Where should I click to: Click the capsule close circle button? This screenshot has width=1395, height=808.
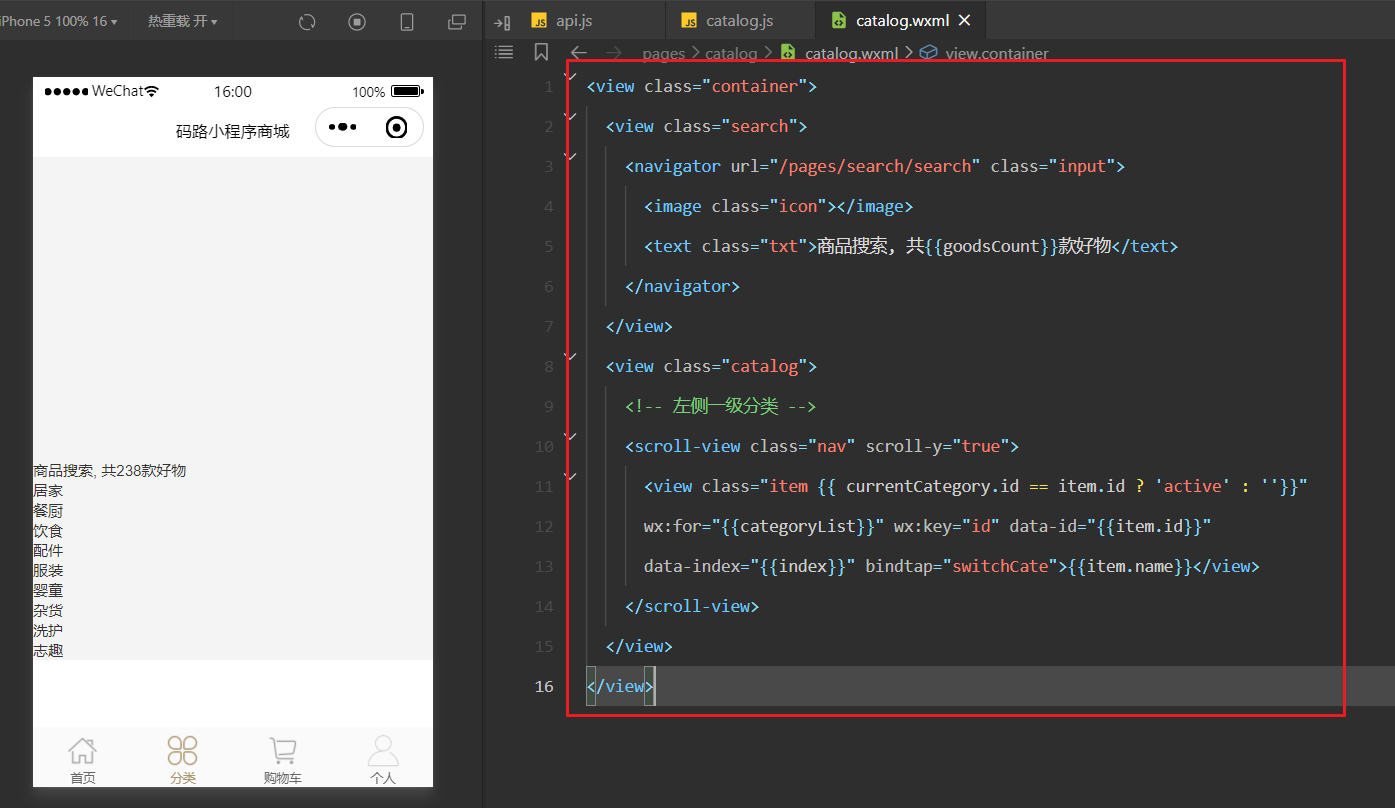tap(397, 127)
